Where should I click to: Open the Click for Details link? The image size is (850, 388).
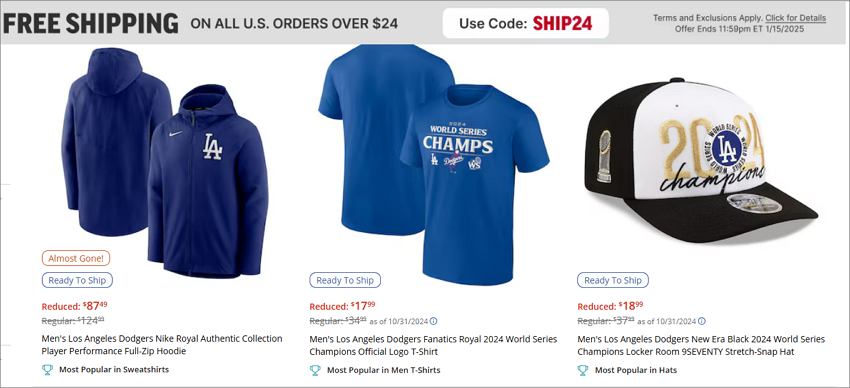coord(796,18)
